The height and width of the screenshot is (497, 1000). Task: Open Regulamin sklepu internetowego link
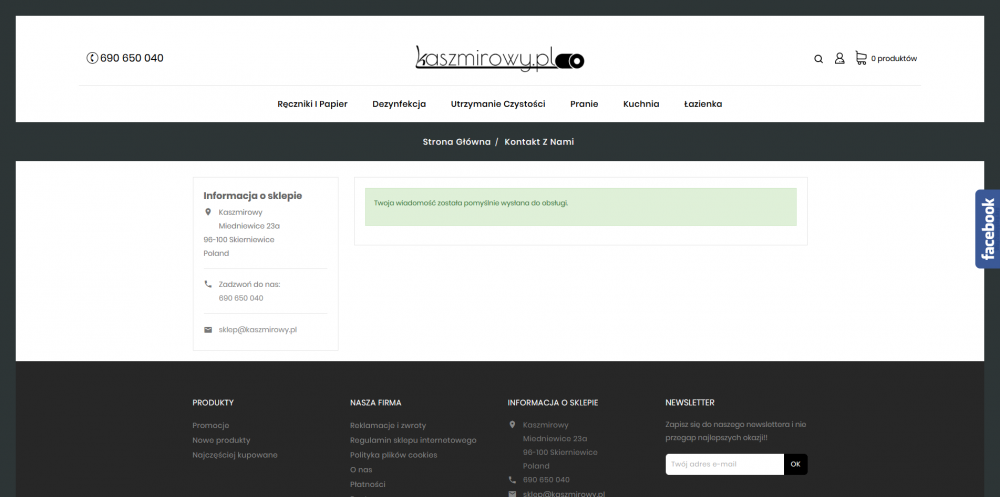pyautogui.click(x=413, y=440)
